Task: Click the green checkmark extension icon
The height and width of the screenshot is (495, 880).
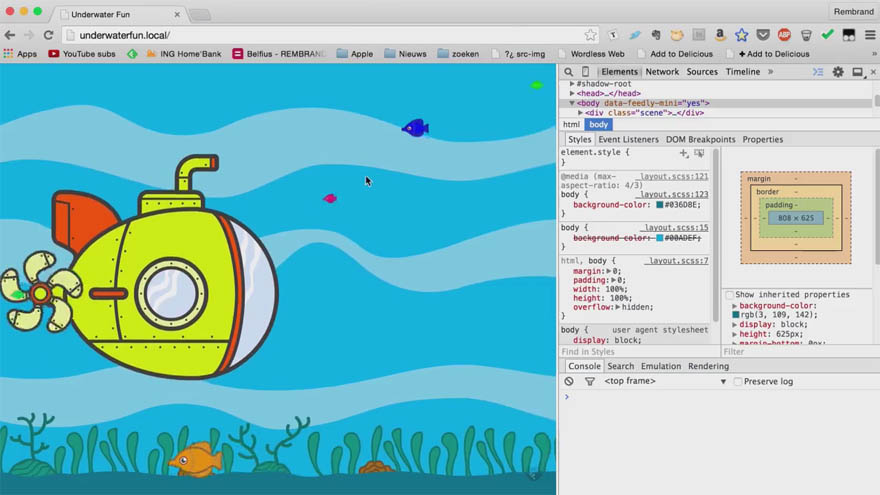Action: [x=827, y=35]
